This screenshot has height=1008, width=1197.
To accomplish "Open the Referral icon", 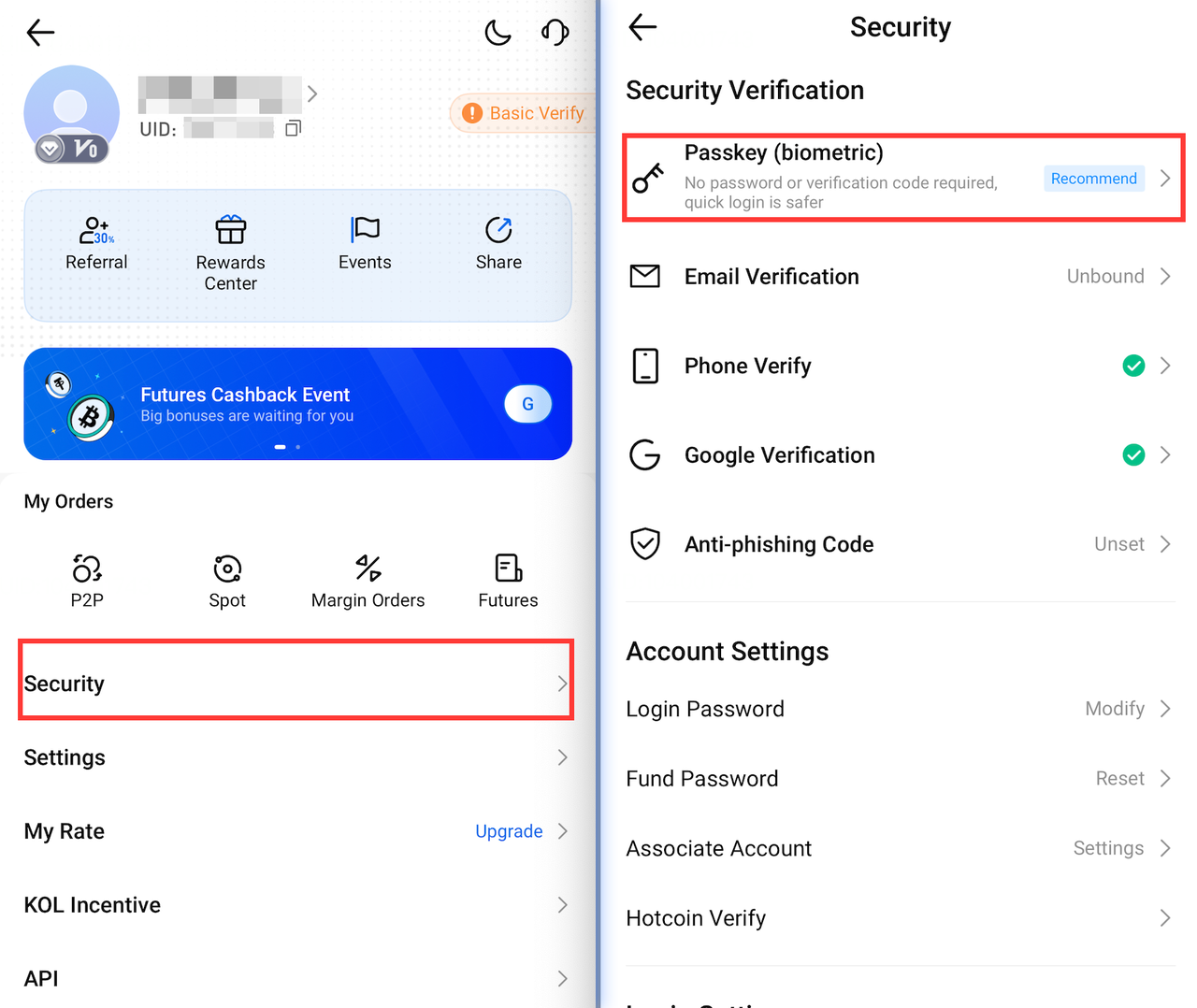I will click(x=95, y=230).
